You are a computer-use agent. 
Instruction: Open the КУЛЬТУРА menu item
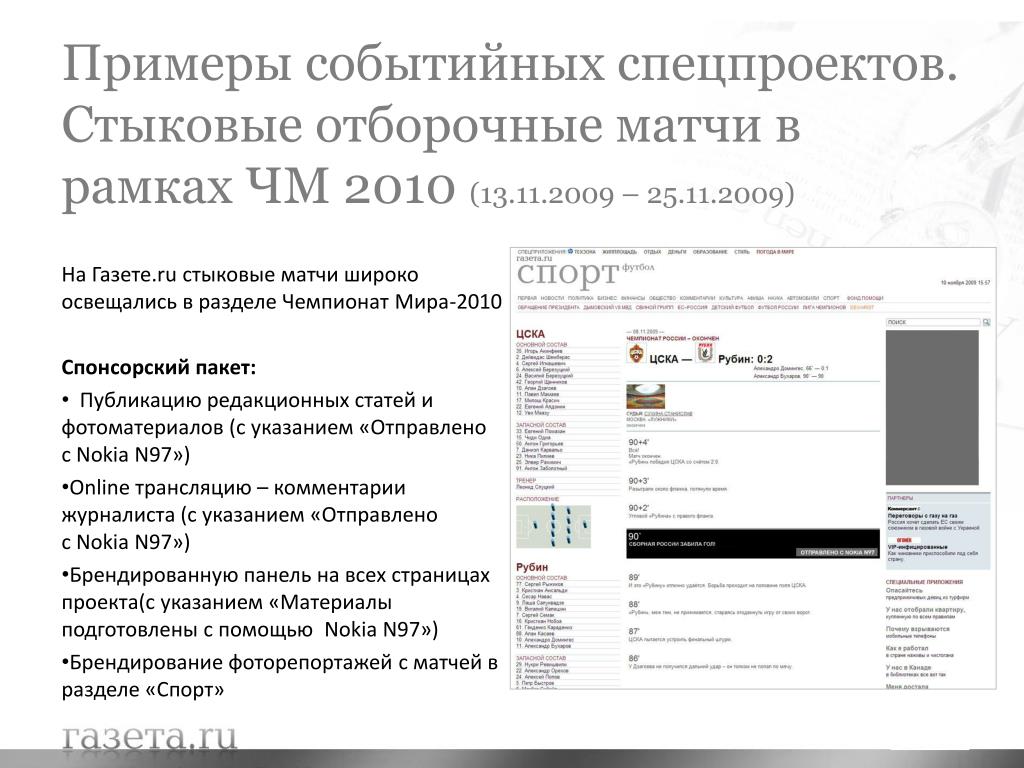[731, 298]
